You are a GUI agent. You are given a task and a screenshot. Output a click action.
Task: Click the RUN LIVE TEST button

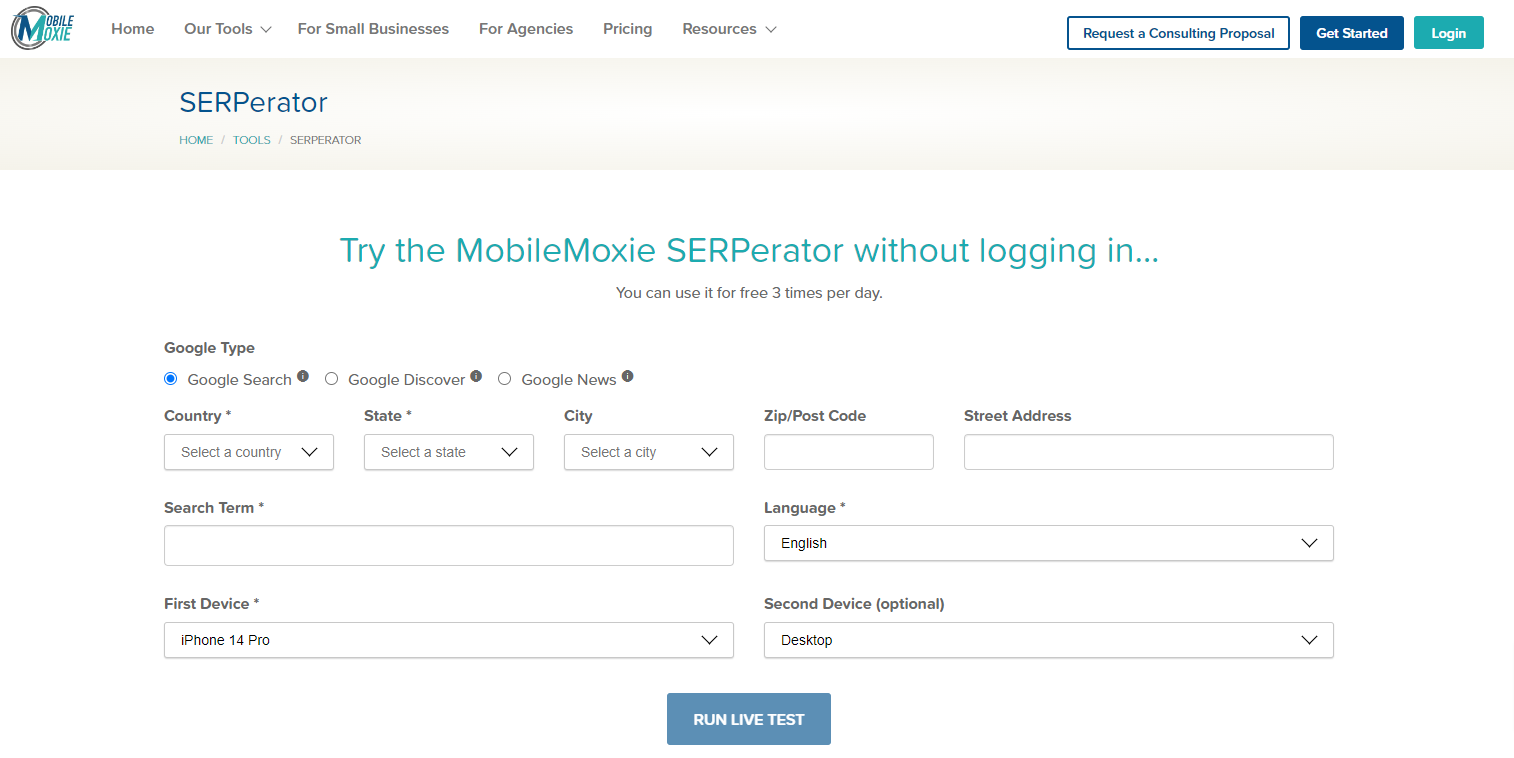point(748,718)
